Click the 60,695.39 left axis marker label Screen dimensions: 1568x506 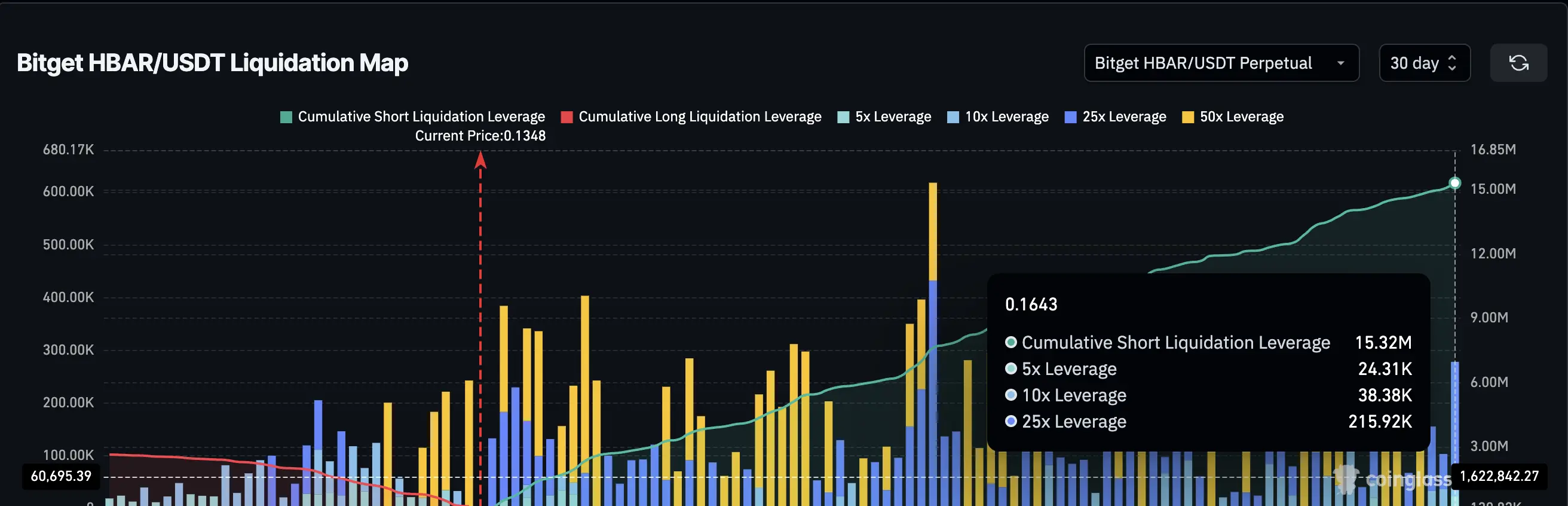point(61,476)
